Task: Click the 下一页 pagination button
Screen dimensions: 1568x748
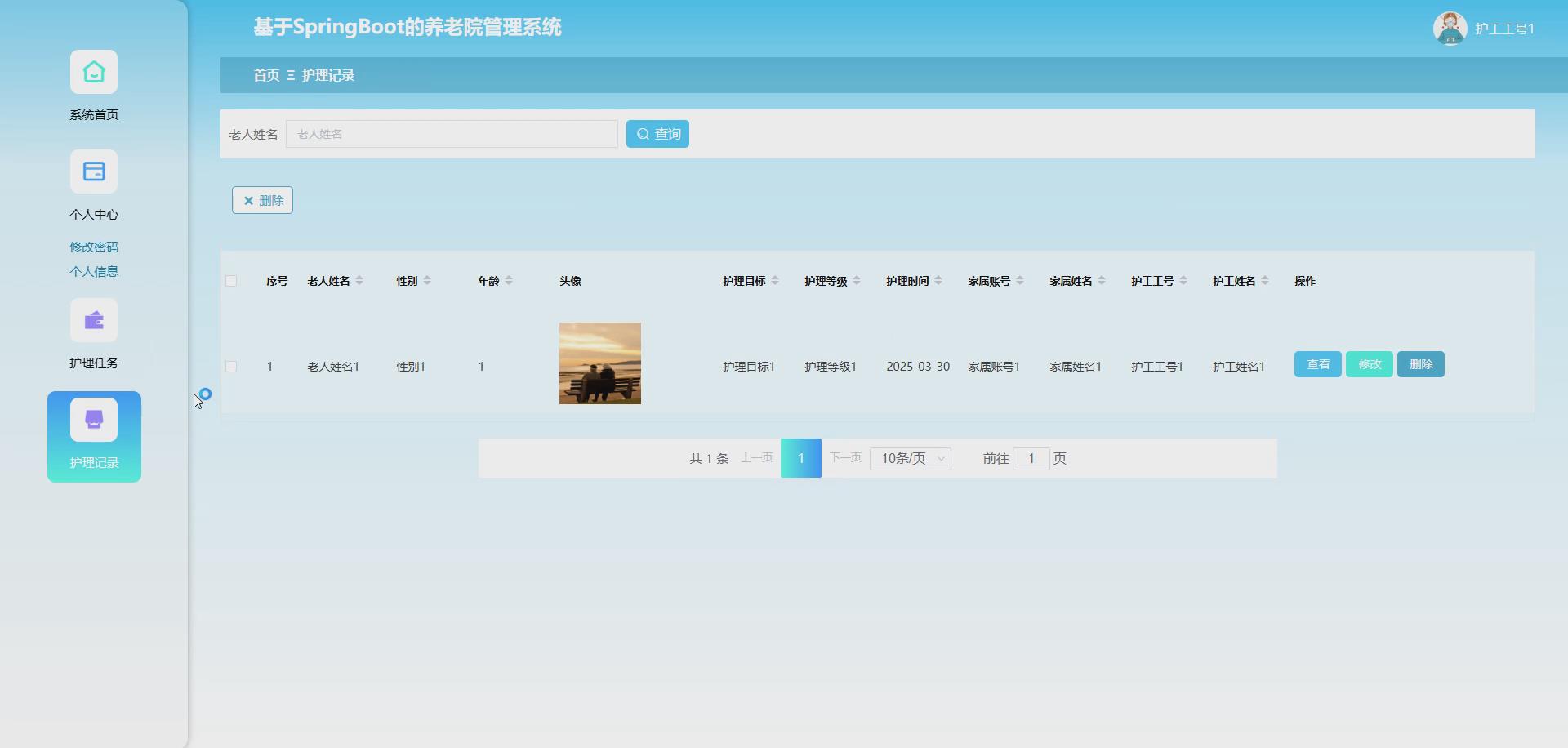Action: coord(845,457)
